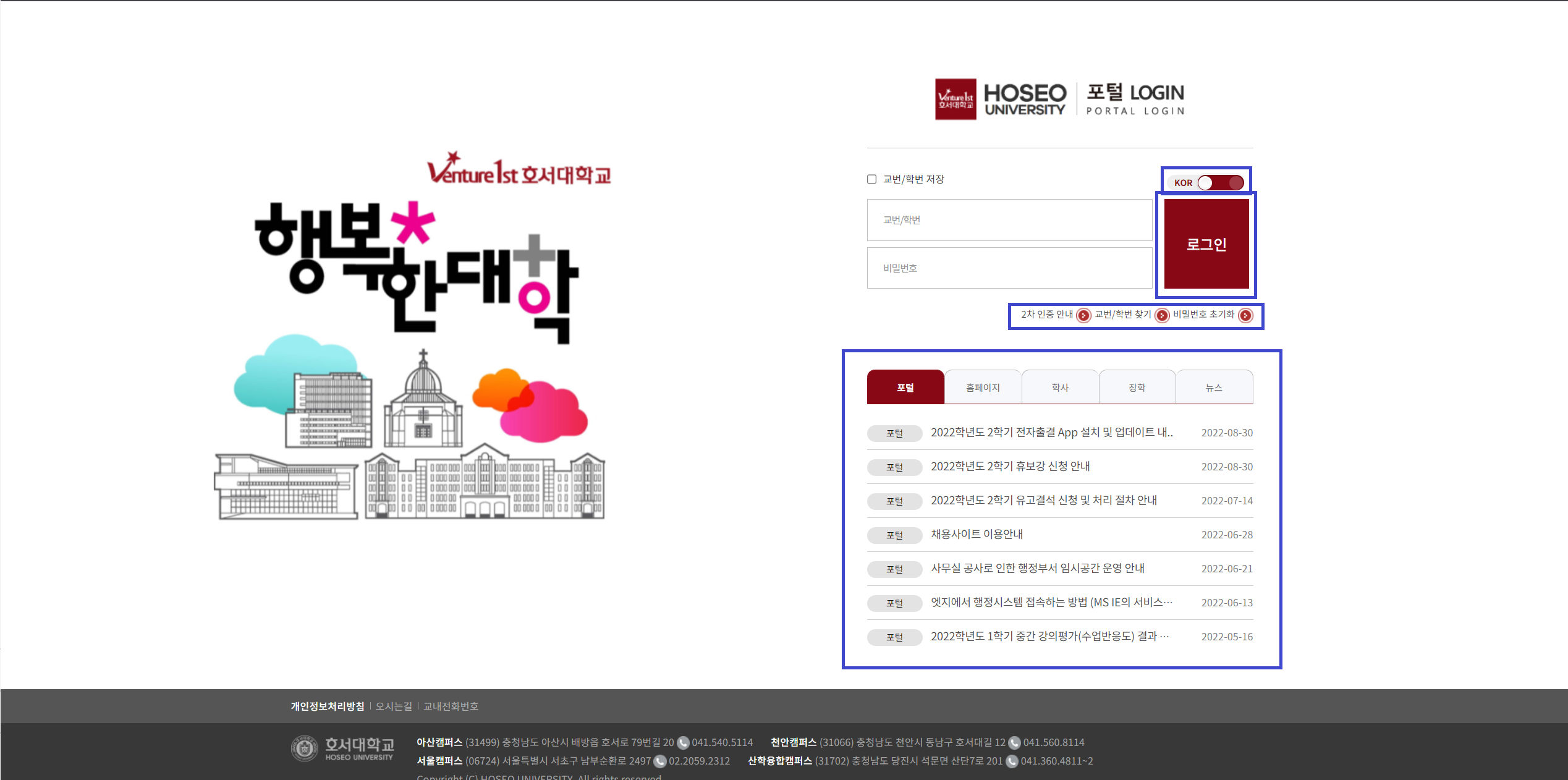Viewport: 1568px width, 780px height.
Task: Click the date 2022-06-28
Action: pos(1227,535)
